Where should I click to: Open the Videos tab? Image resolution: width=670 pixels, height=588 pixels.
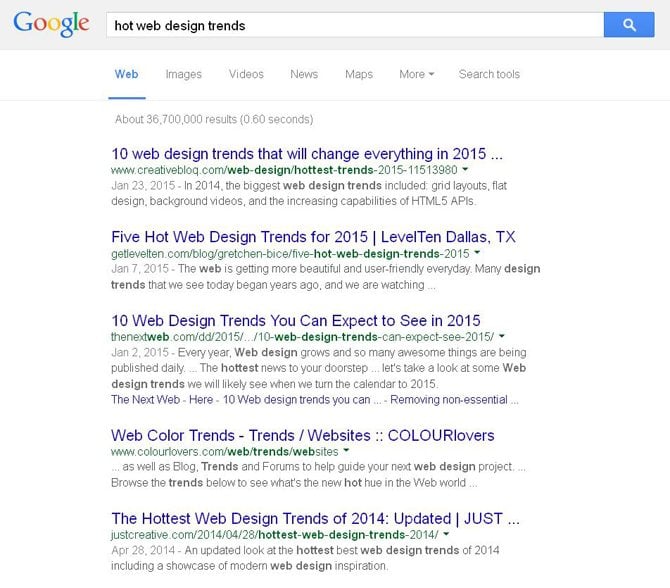(x=246, y=74)
